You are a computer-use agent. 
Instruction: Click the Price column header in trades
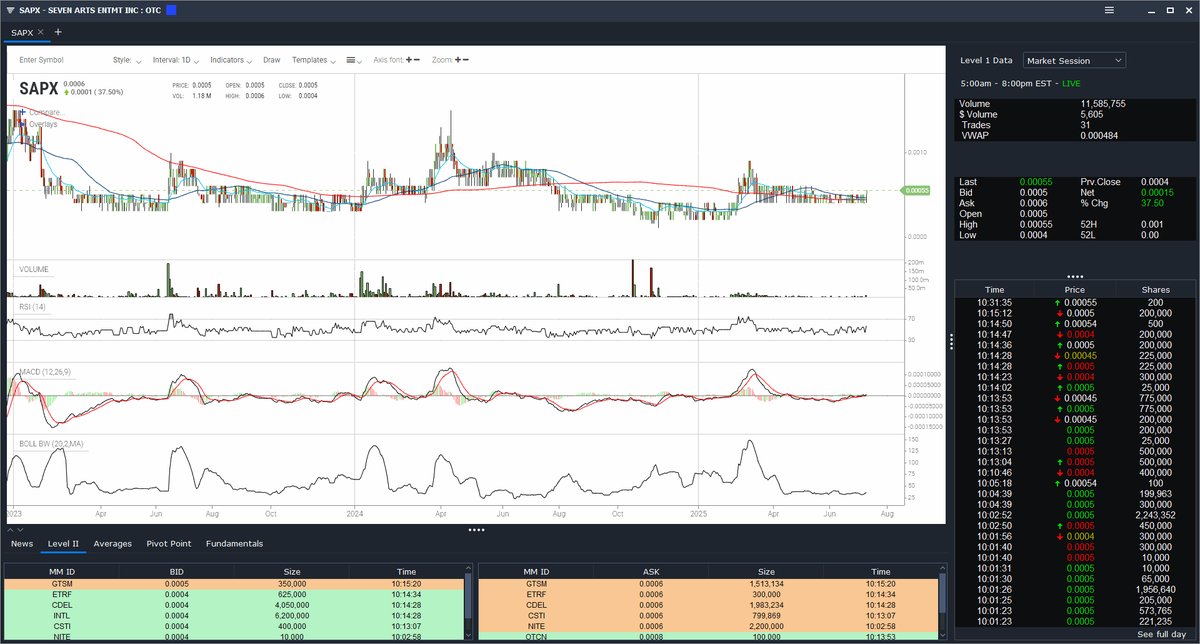[1074, 289]
